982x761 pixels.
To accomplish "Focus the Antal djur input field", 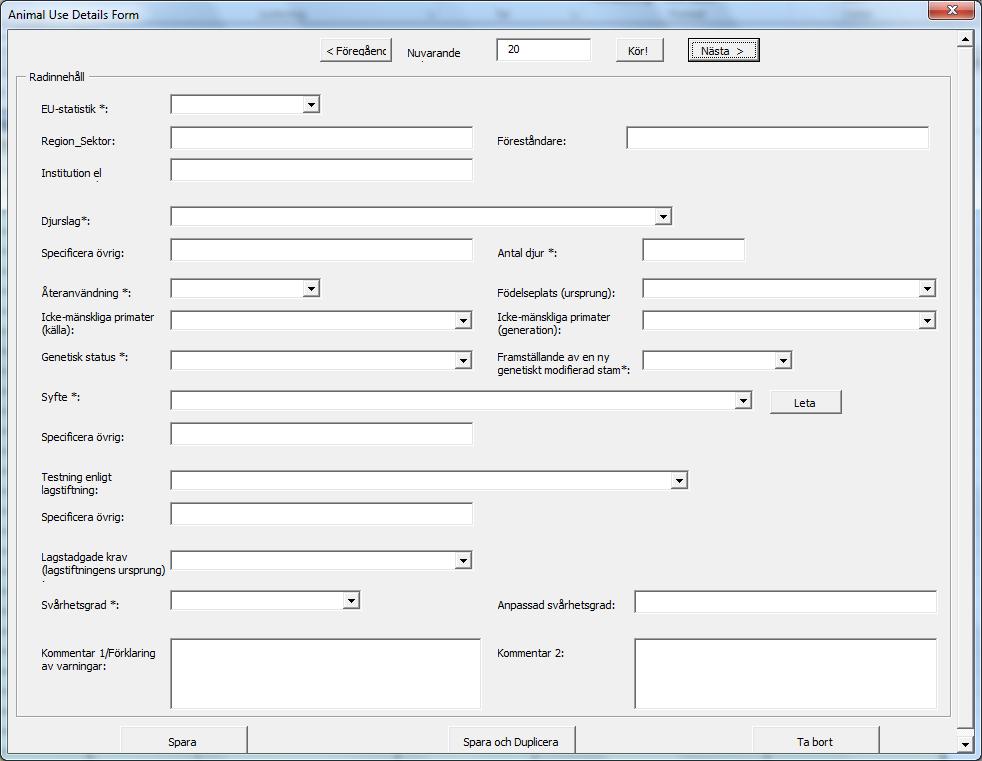I will pyautogui.click(x=693, y=250).
